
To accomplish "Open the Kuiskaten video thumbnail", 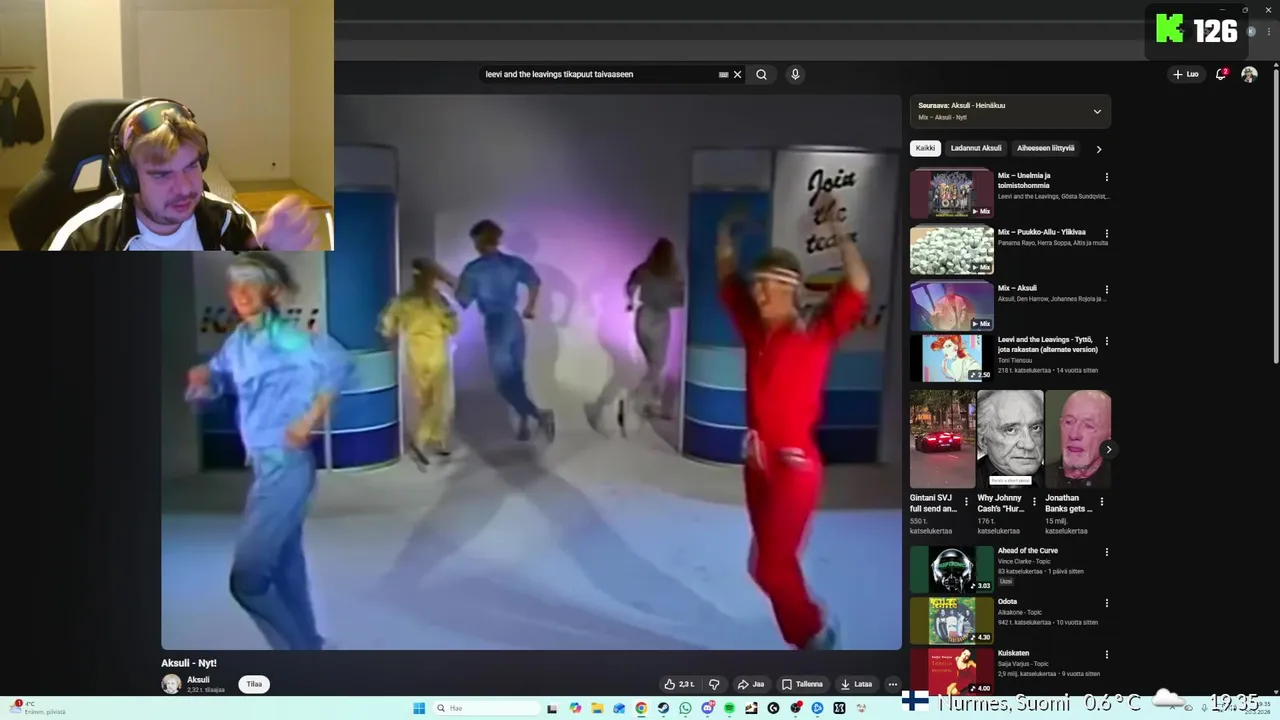I will [952, 672].
